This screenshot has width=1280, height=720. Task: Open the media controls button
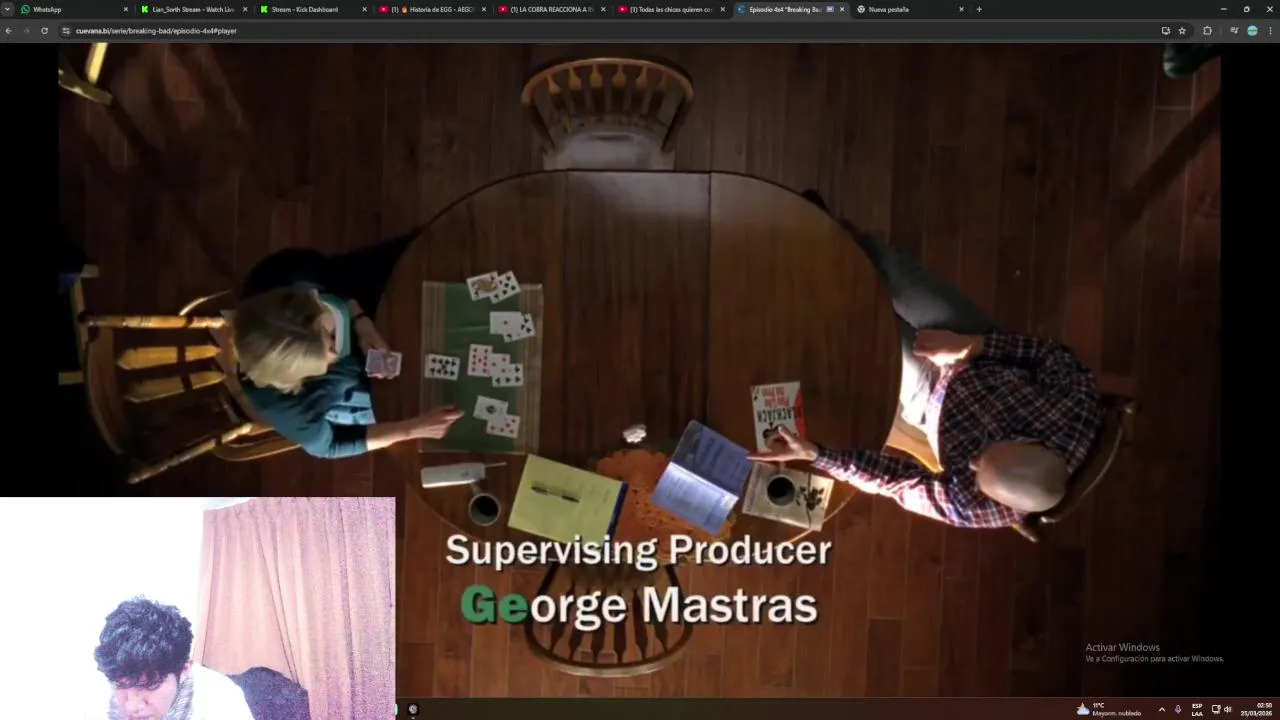tap(1234, 31)
